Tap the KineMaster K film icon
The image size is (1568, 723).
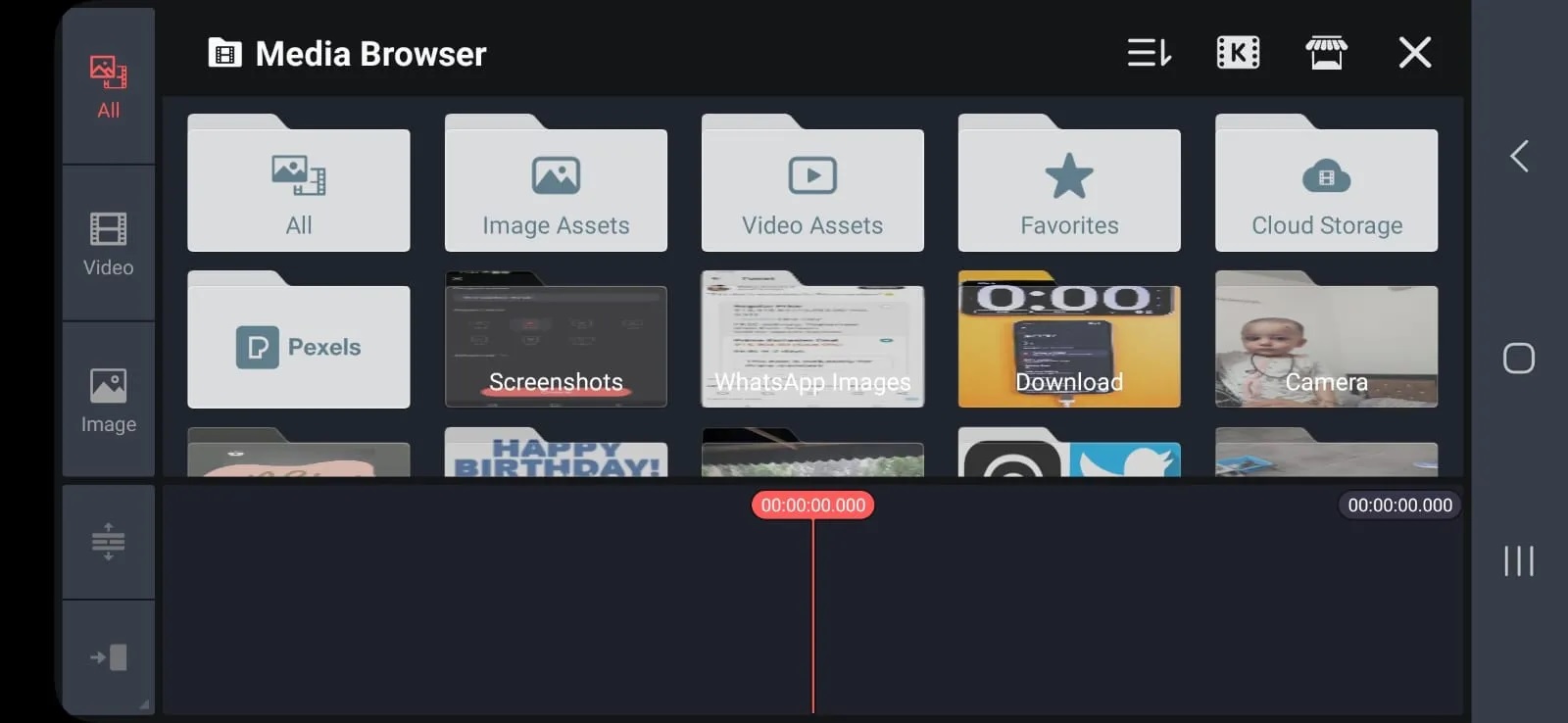(1238, 53)
